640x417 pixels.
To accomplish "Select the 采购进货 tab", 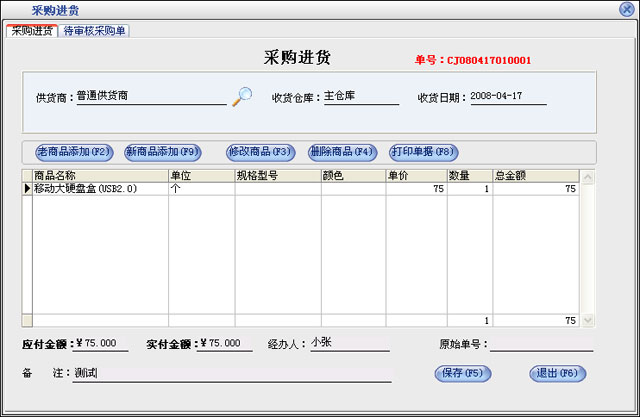I will pos(31,31).
